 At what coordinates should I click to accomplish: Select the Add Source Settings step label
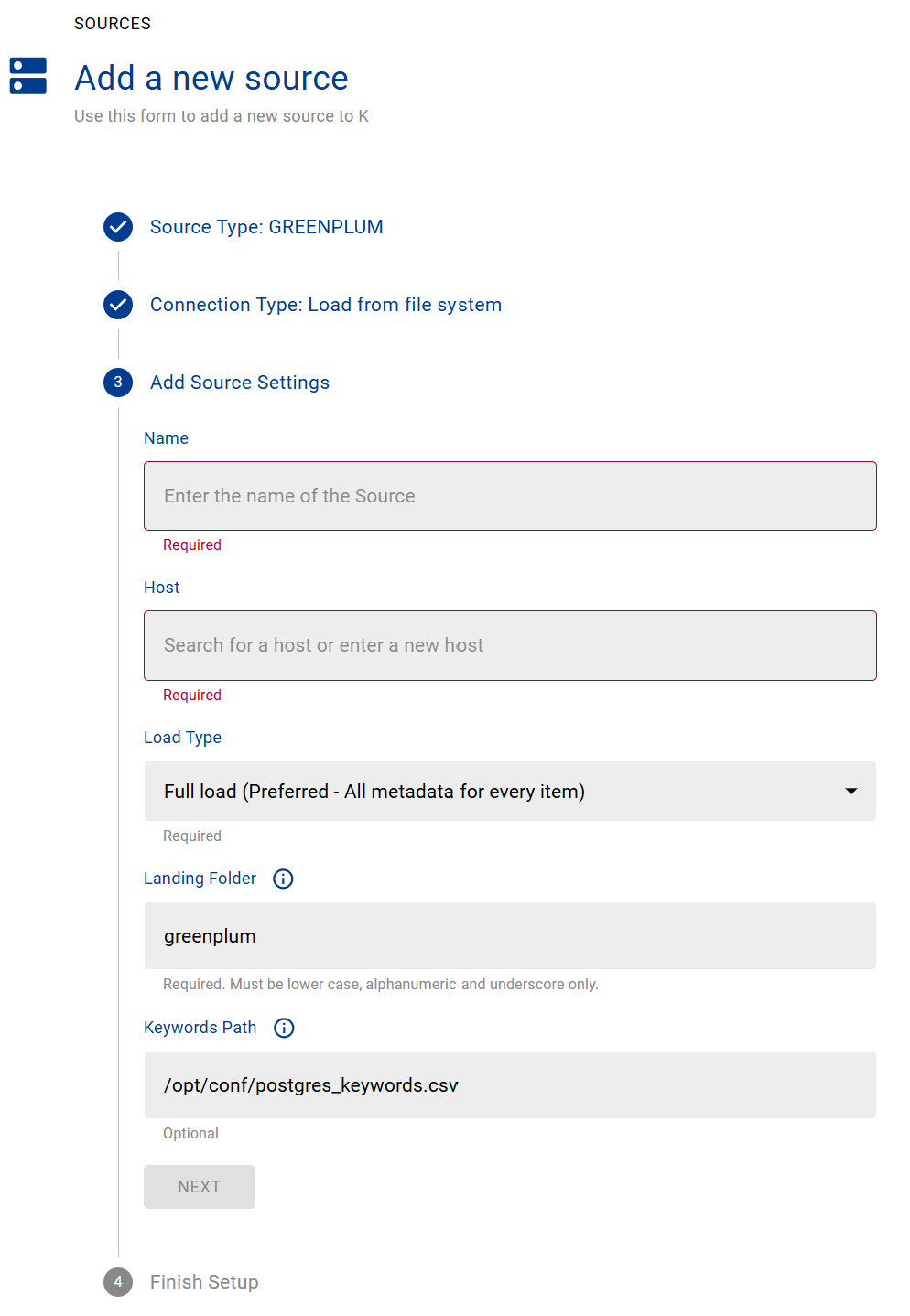coord(240,383)
